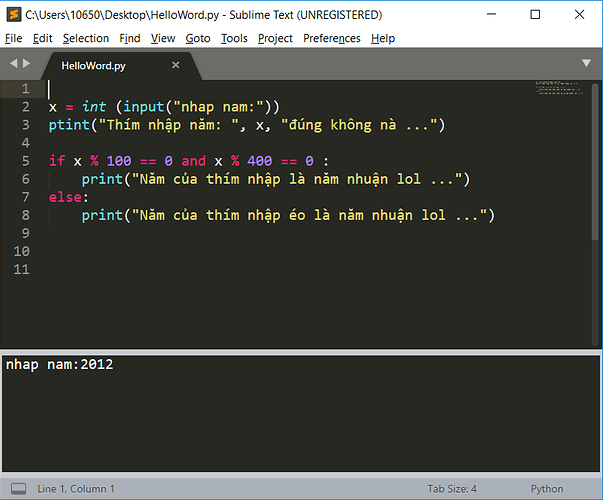603x500 pixels.
Task: Open the File menu
Action: click(x=13, y=38)
